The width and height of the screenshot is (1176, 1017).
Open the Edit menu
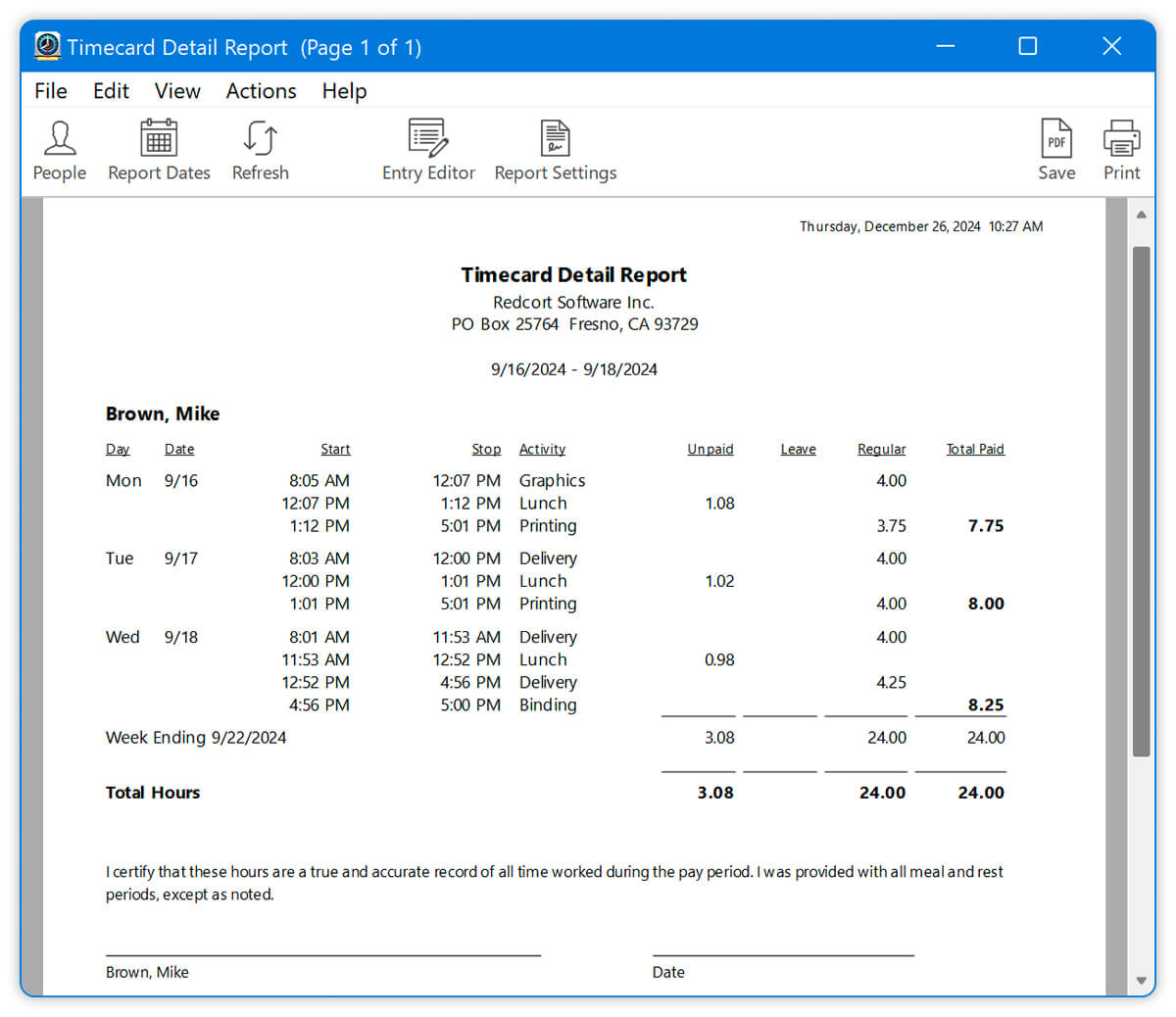pyautogui.click(x=111, y=90)
